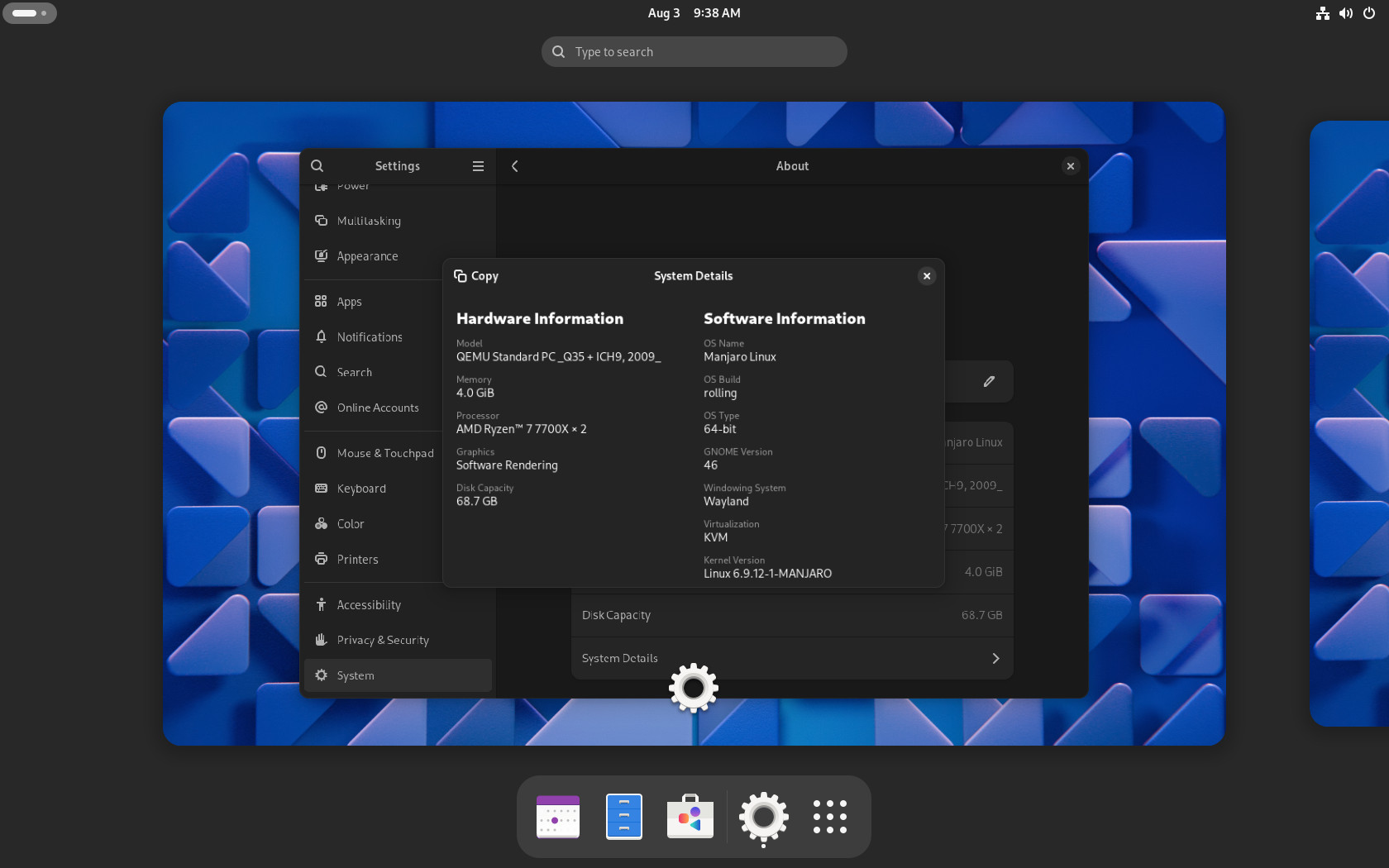Go back using the About back arrow
1389x868 pixels.
515,166
